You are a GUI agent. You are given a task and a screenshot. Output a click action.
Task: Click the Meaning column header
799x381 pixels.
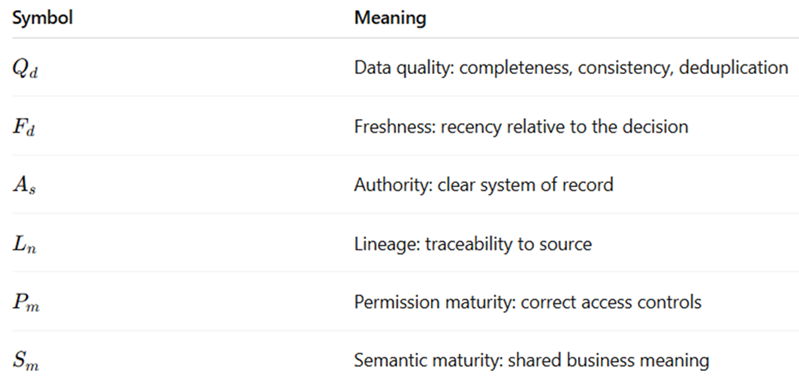point(390,18)
